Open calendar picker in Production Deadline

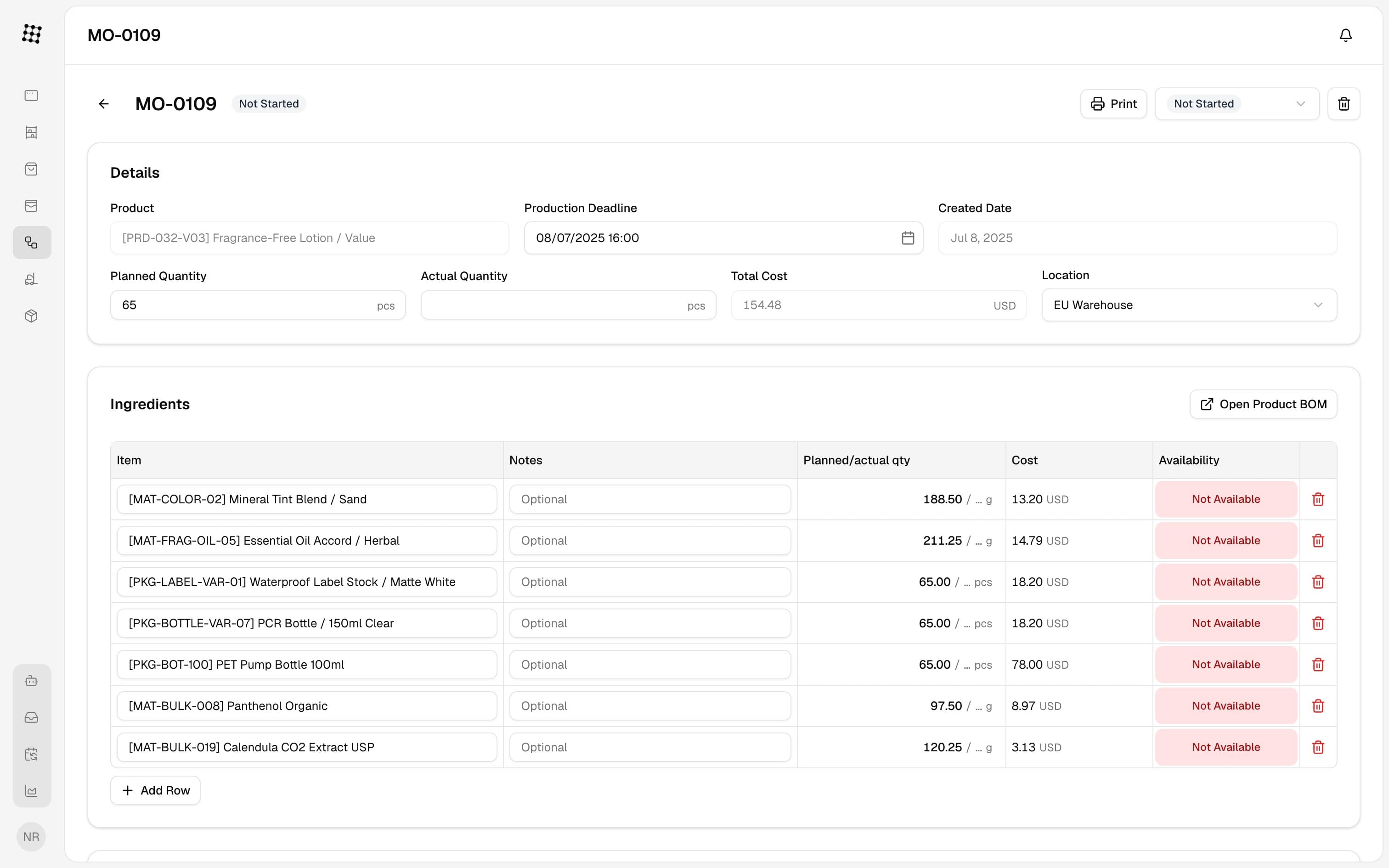[908, 238]
